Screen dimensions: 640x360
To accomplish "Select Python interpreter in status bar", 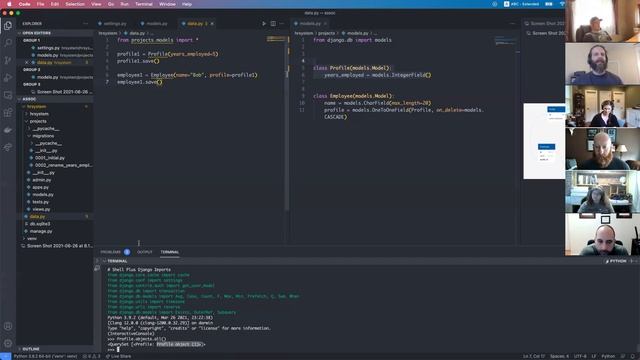I will 46,356.
